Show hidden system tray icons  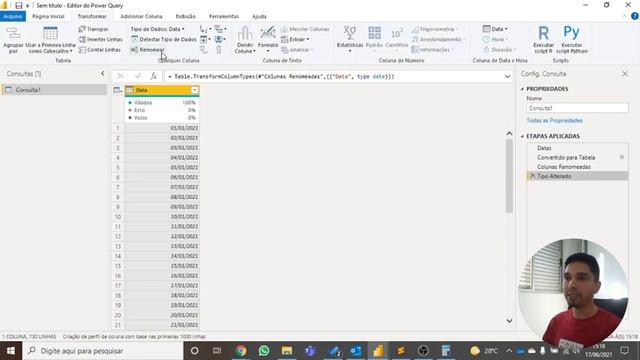509,351
